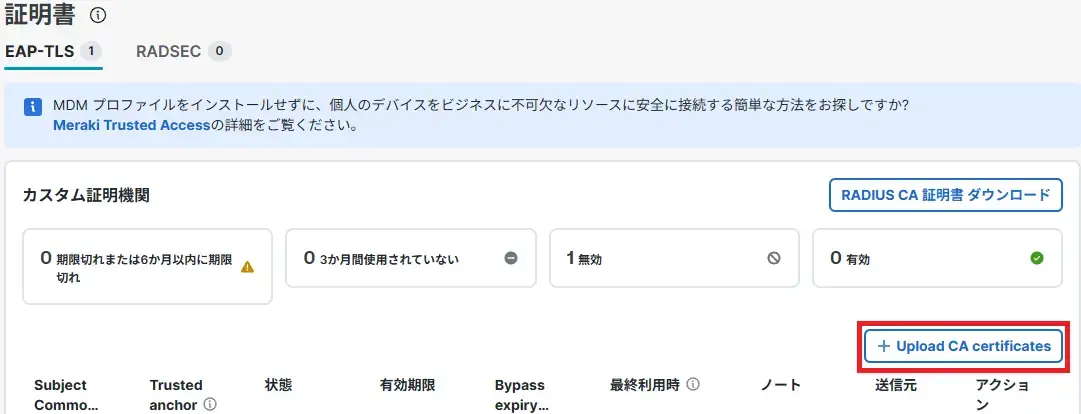Download the RADIUS CA 証明書
This screenshot has height=414, width=1081.
point(945,195)
